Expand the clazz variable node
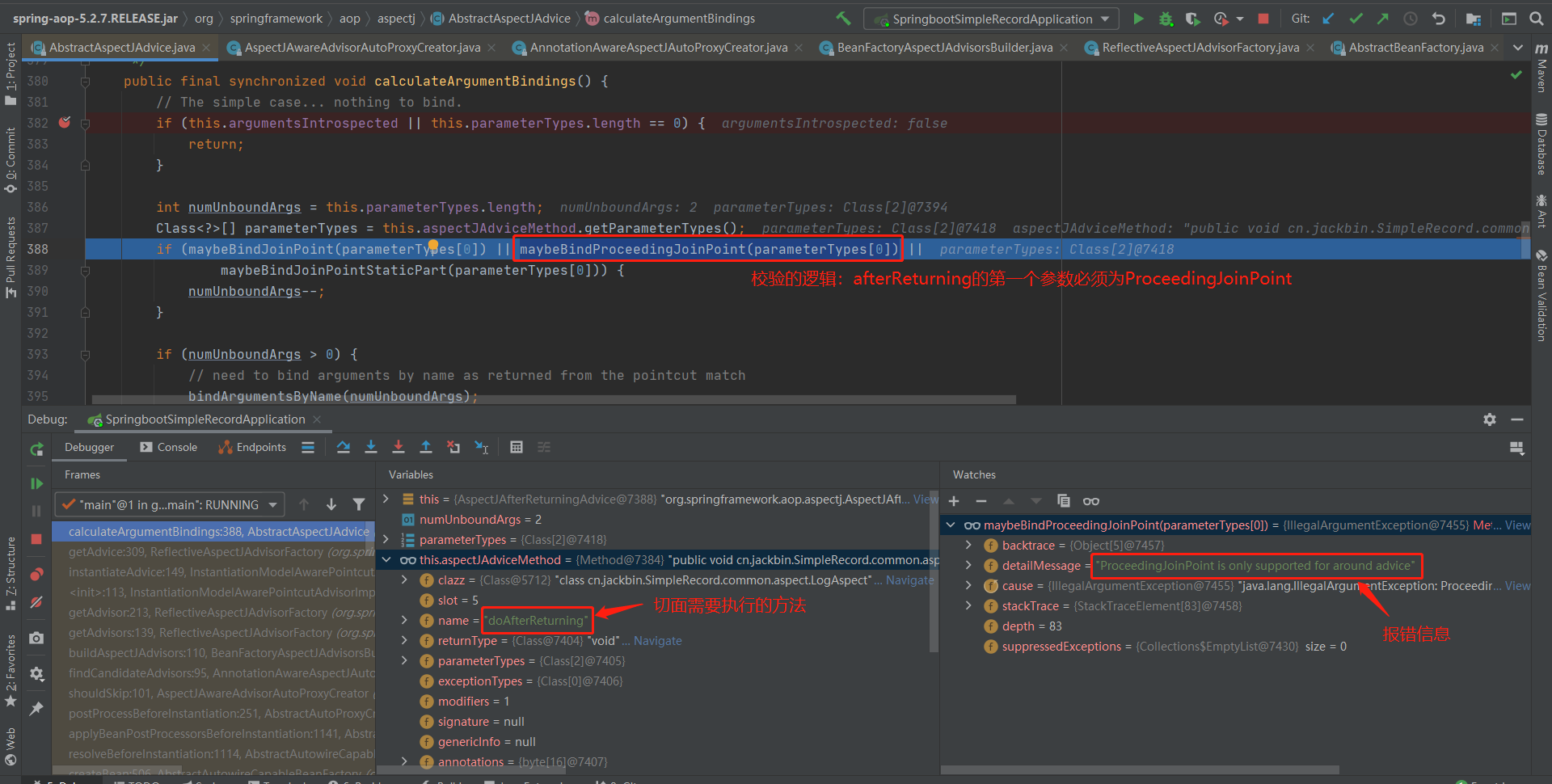The height and width of the screenshot is (784, 1552). (x=404, y=580)
